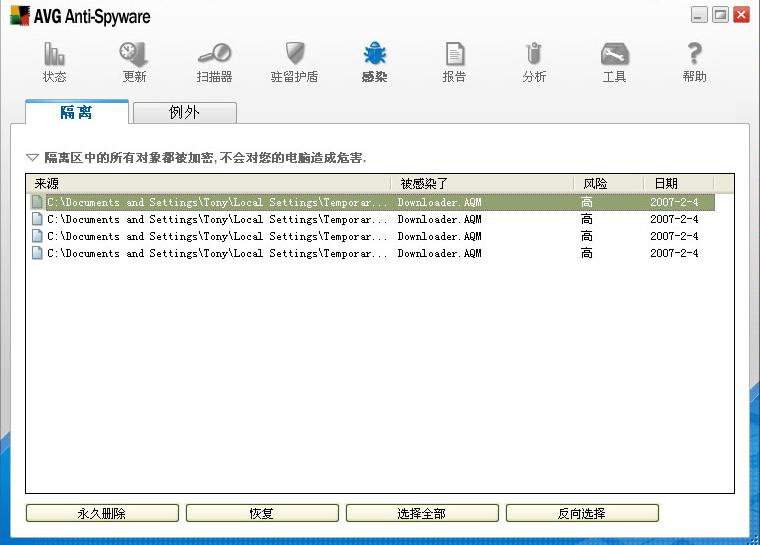Open the 帮助 help section
Image resolution: width=760 pixels, height=545 pixels.
click(694, 62)
